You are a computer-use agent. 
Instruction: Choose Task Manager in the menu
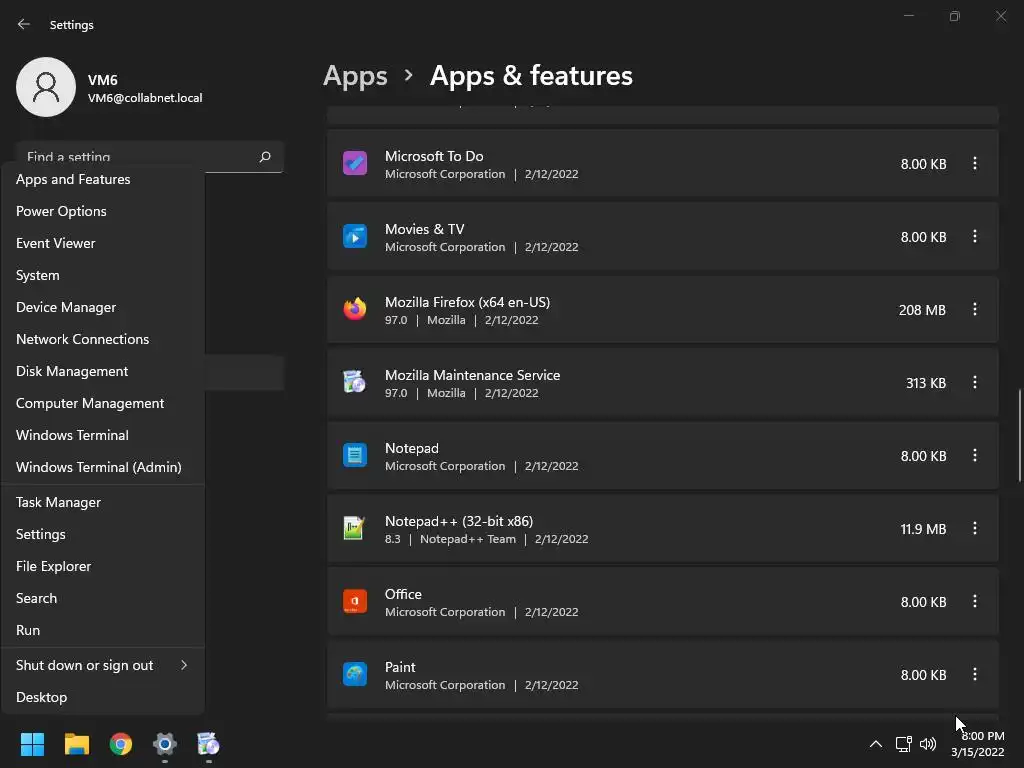[x=58, y=502]
